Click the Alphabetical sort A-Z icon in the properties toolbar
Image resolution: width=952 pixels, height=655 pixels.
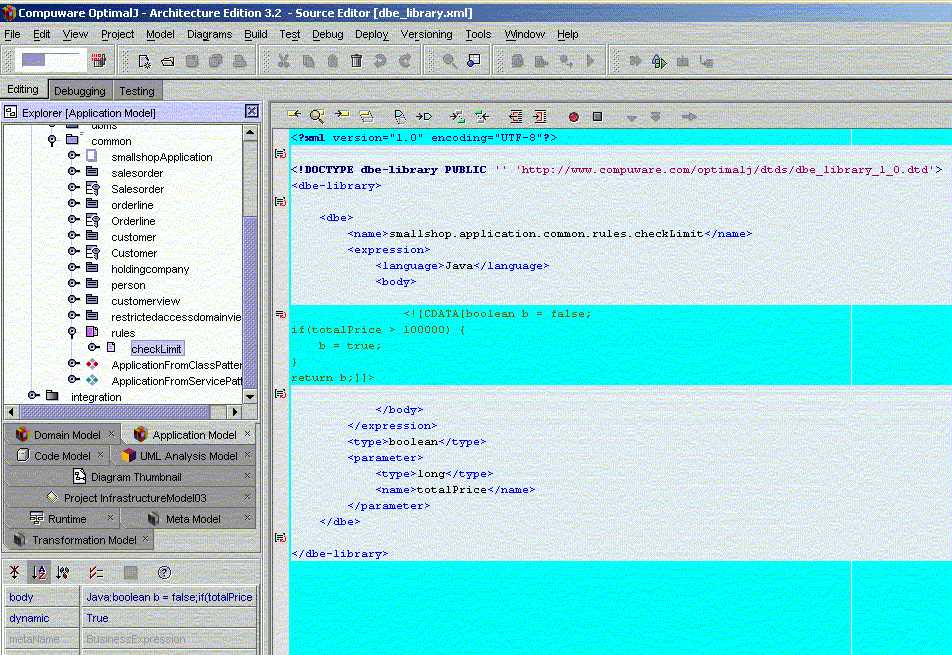point(39,572)
